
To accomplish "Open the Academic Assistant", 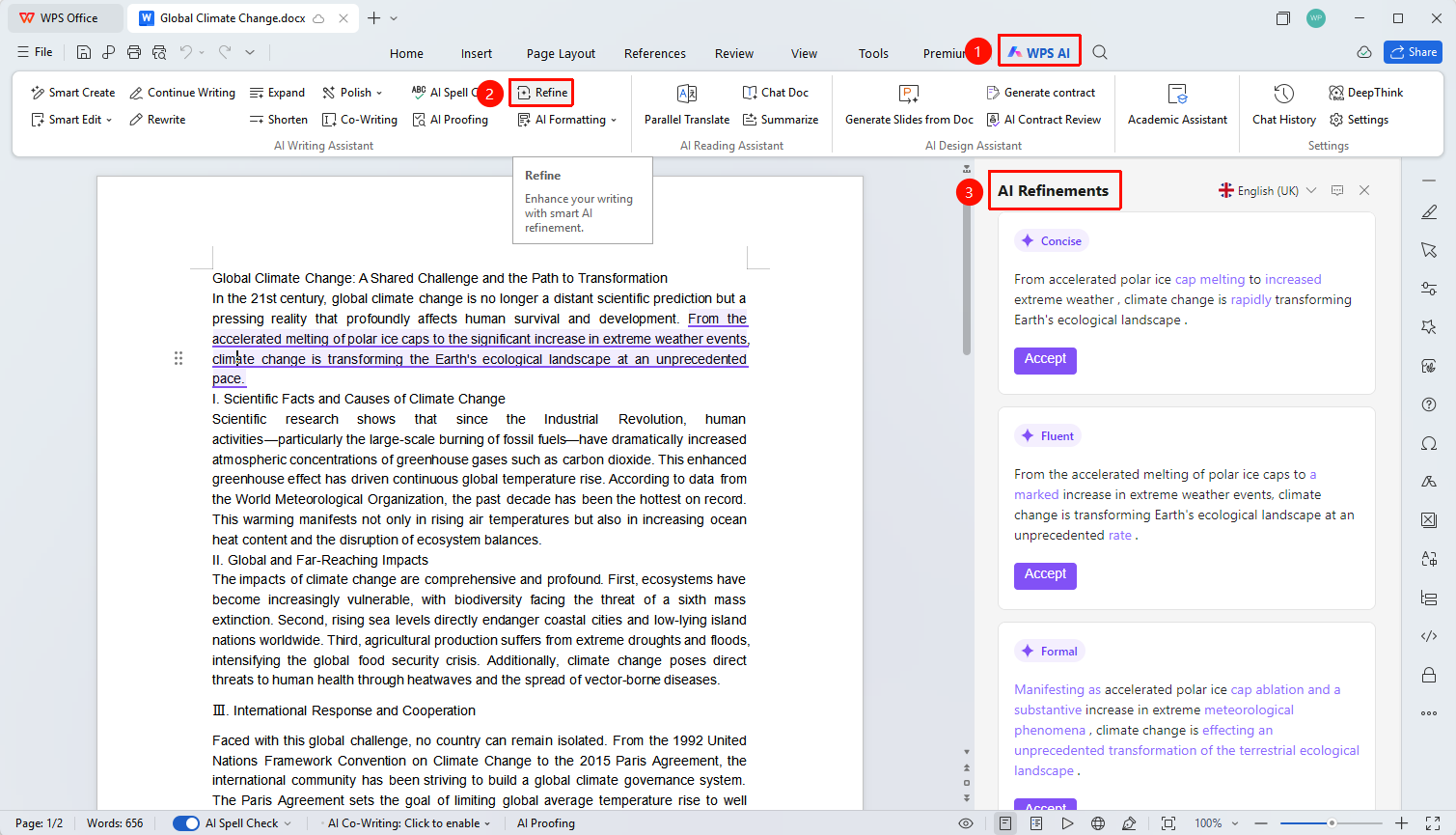I will click(x=1177, y=104).
